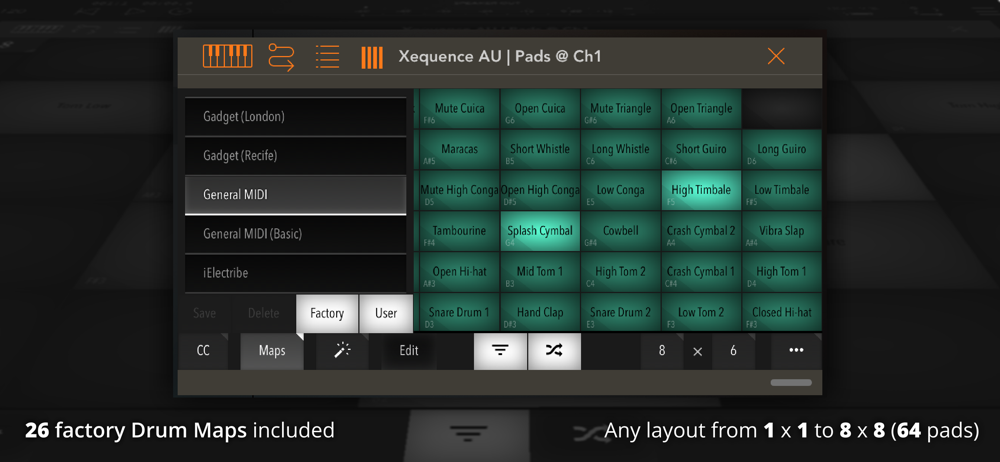Tap the Low Tom 2 pad
The width and height of the screenshot is (1000, 462).
[x=701, y=312]
